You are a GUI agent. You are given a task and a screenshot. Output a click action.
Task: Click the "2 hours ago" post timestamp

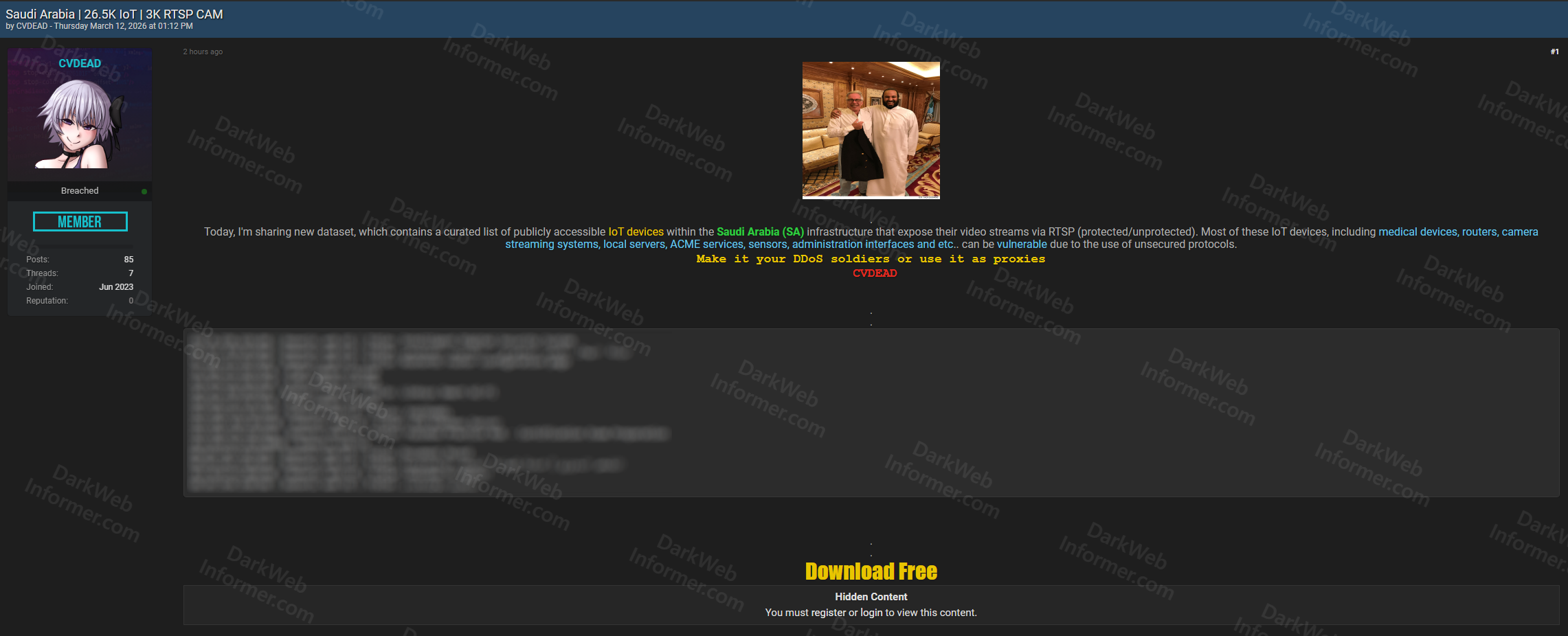pyautogui.click(x=203, y=52)
